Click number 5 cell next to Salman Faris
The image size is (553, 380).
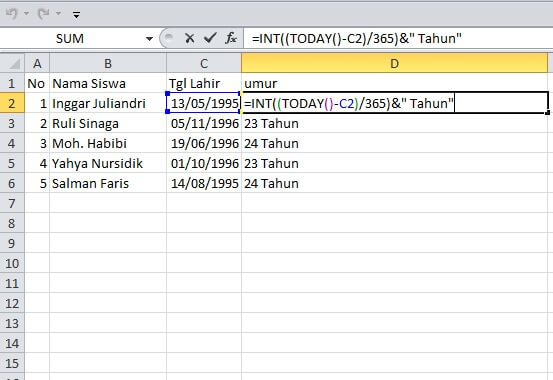pos(37,183)
